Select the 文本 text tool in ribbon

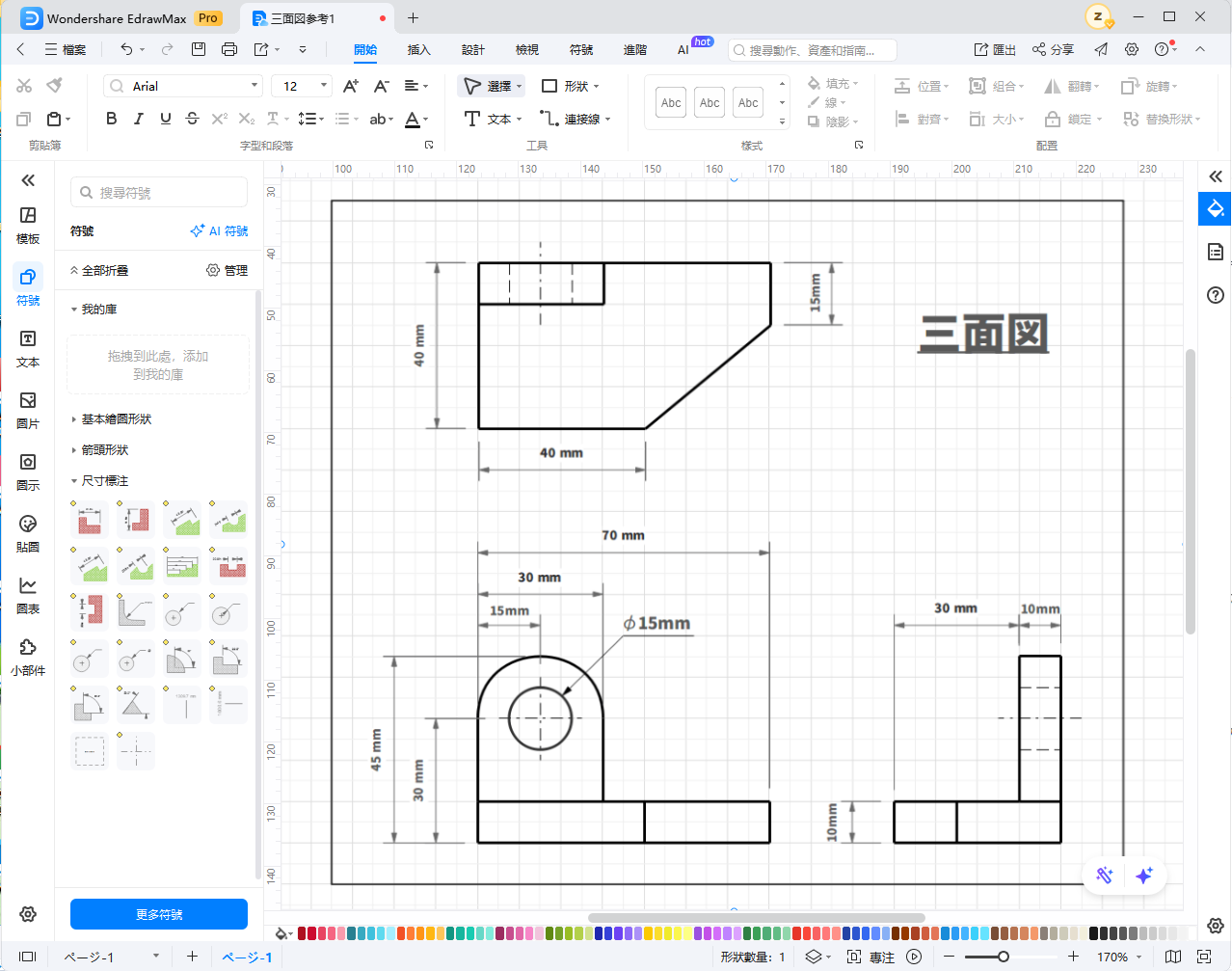click(x=492, y=119)
